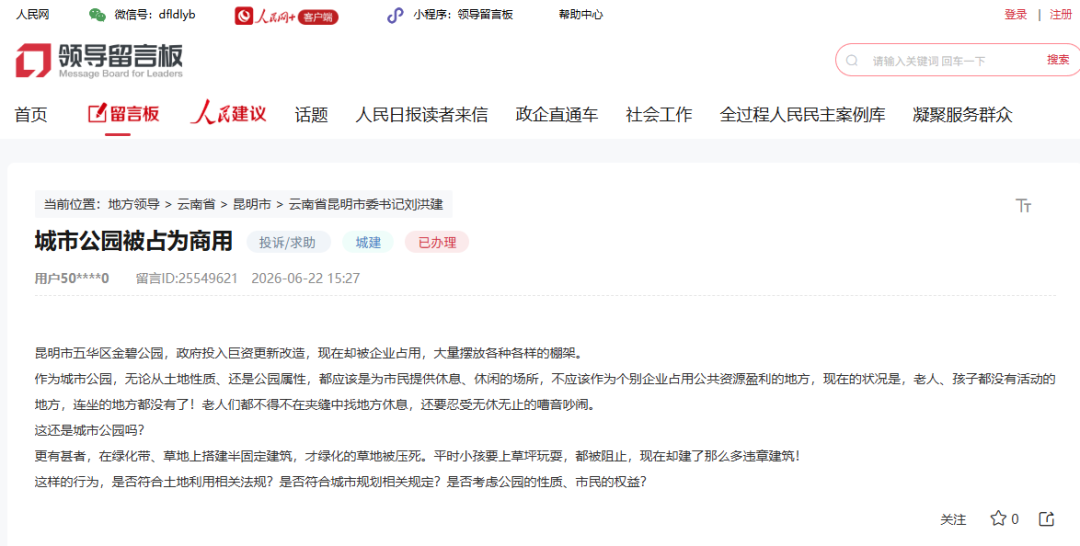Open 人民网 link in top bar
1080x546 pixels.
32,14
